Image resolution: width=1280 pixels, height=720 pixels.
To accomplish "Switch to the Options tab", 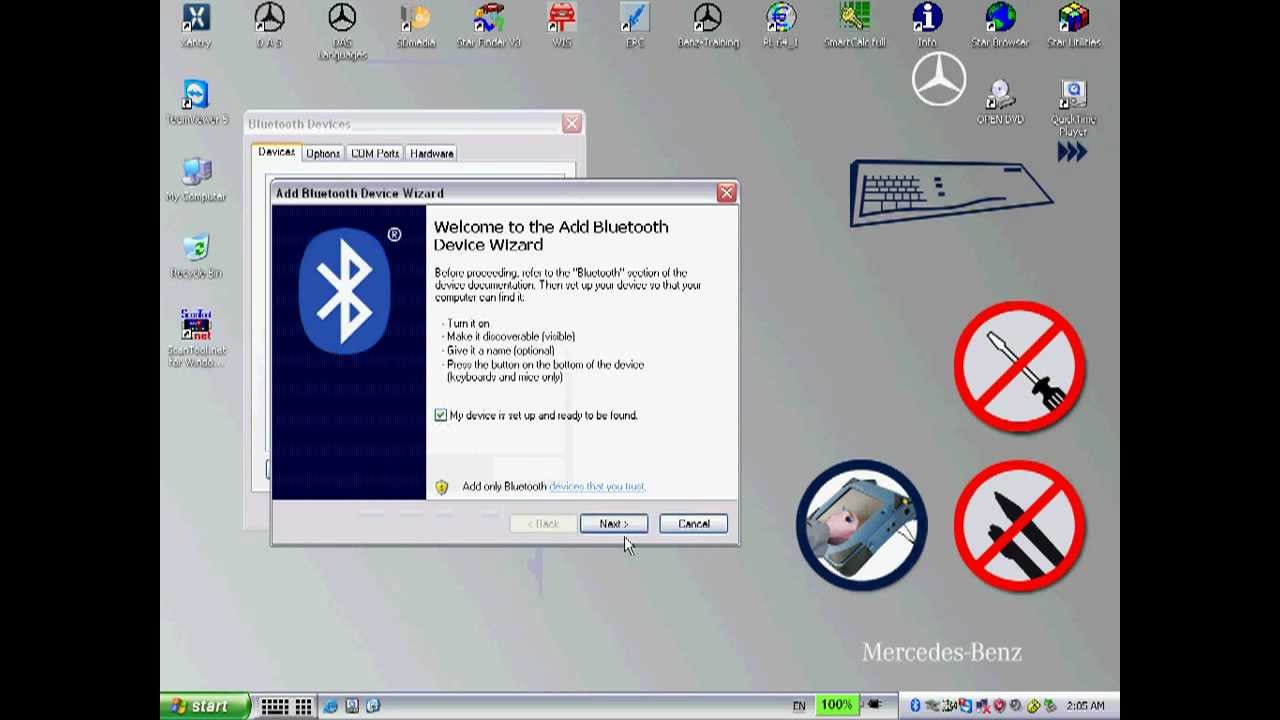I will (x=322, y=153).
